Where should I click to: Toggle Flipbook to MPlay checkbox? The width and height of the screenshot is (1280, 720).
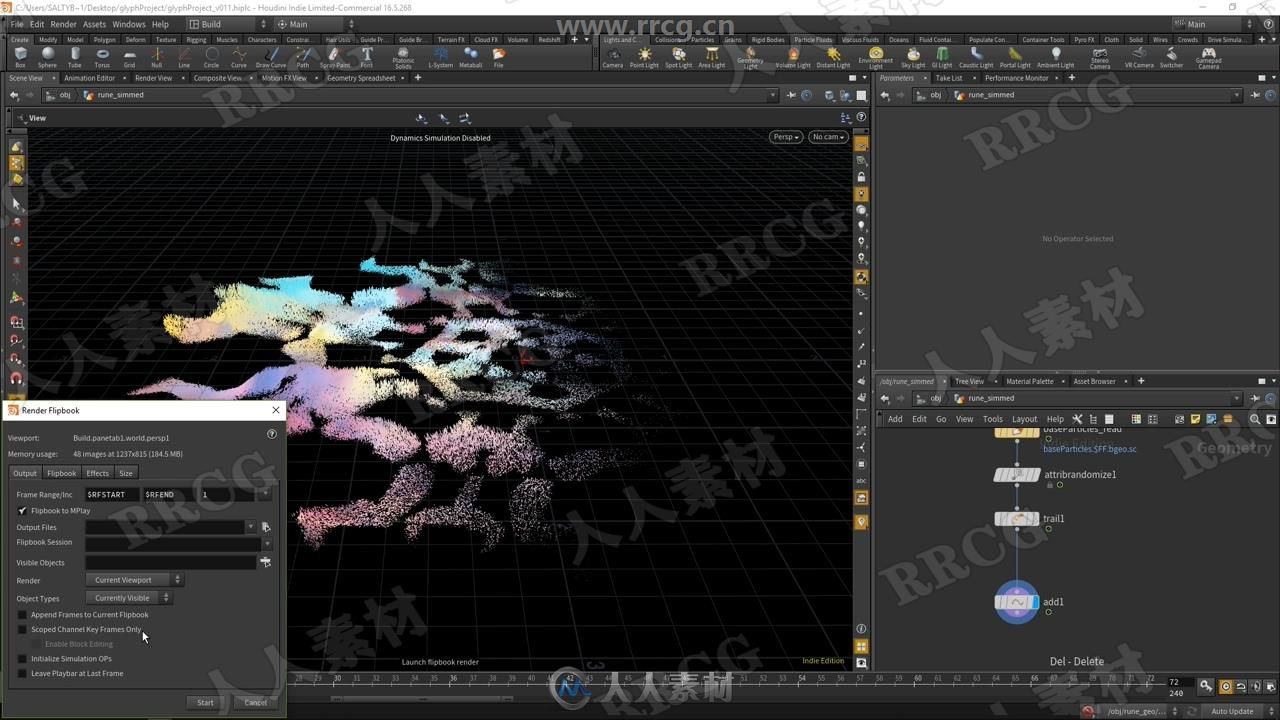pos(22,510)
